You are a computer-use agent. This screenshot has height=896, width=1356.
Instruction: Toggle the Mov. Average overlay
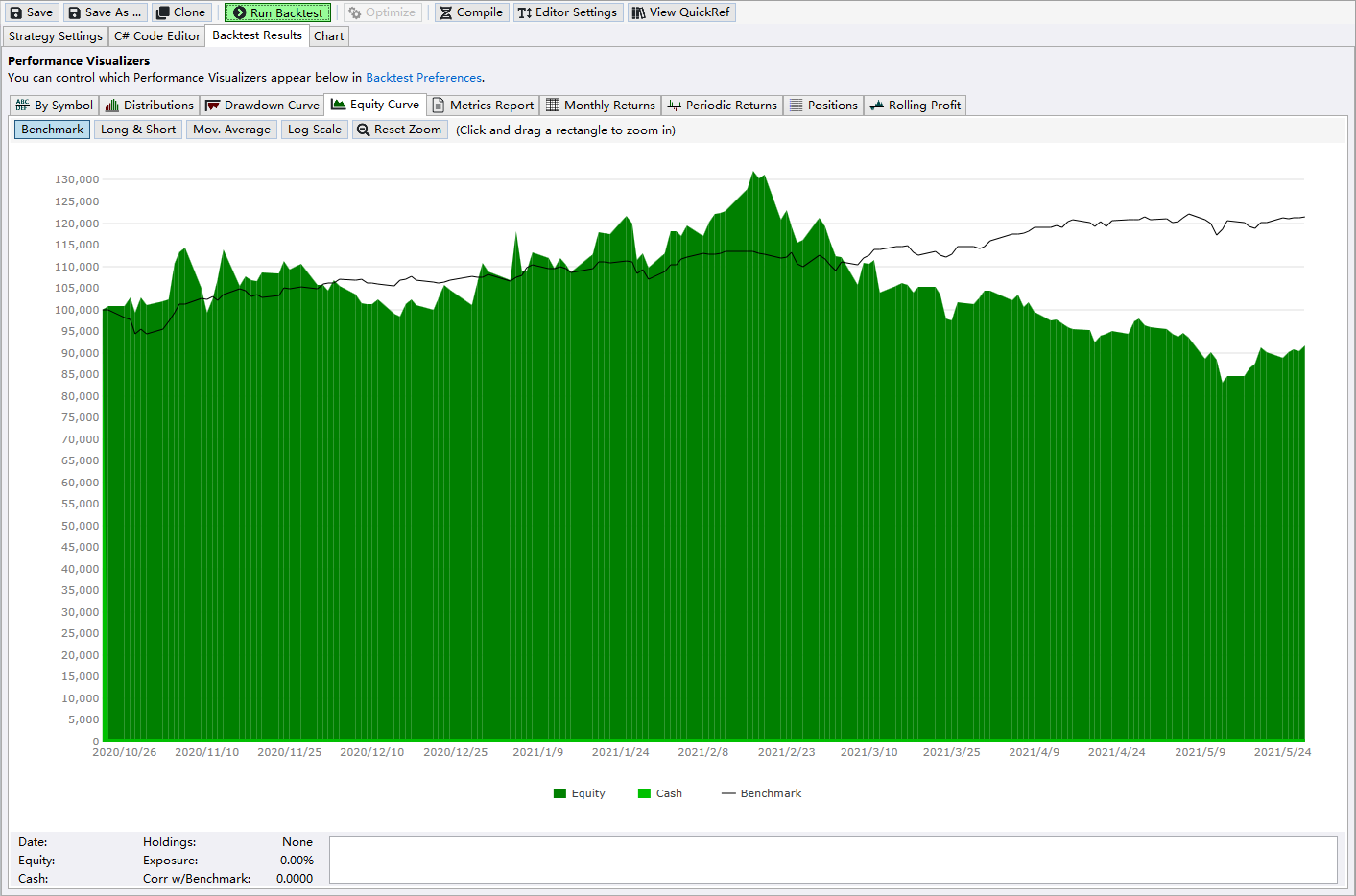pyautogui.click(x=231, y=130)
